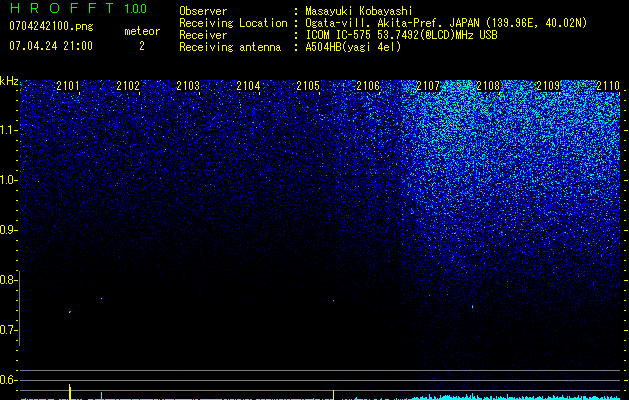629x400 pixels.
Task: Click the kHz axis unit label
Action: pos(9,81)
